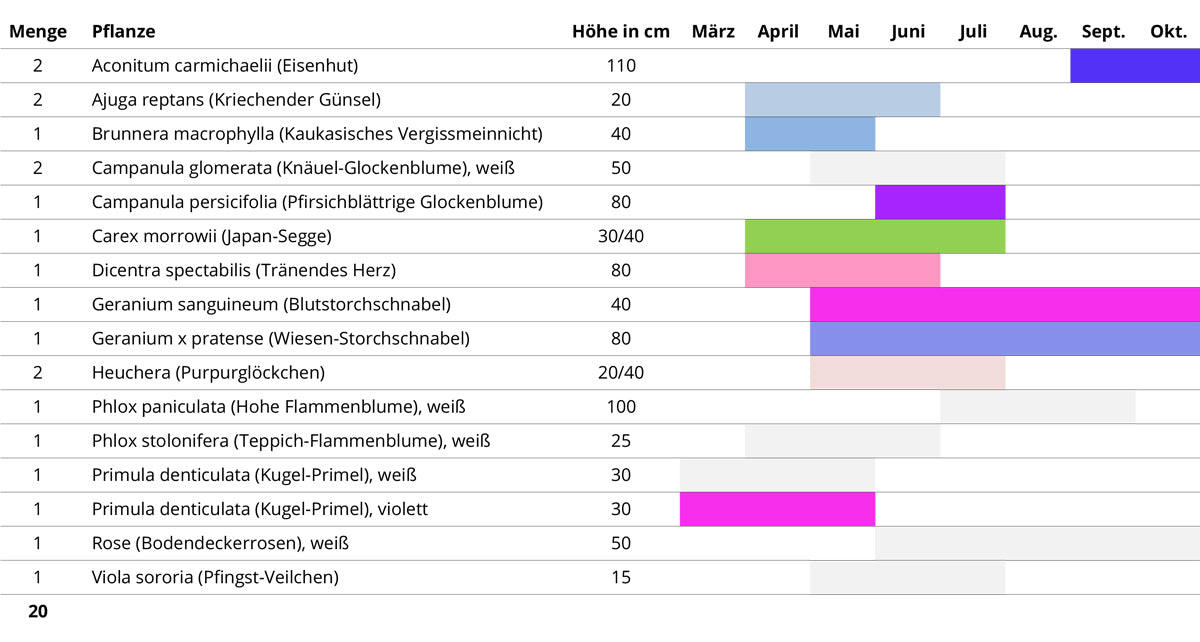The height and width of the screenshot is (642, 1200).
Task: Select the purple Campanula persicifolia bloom bar
Action: coord(940,202)
